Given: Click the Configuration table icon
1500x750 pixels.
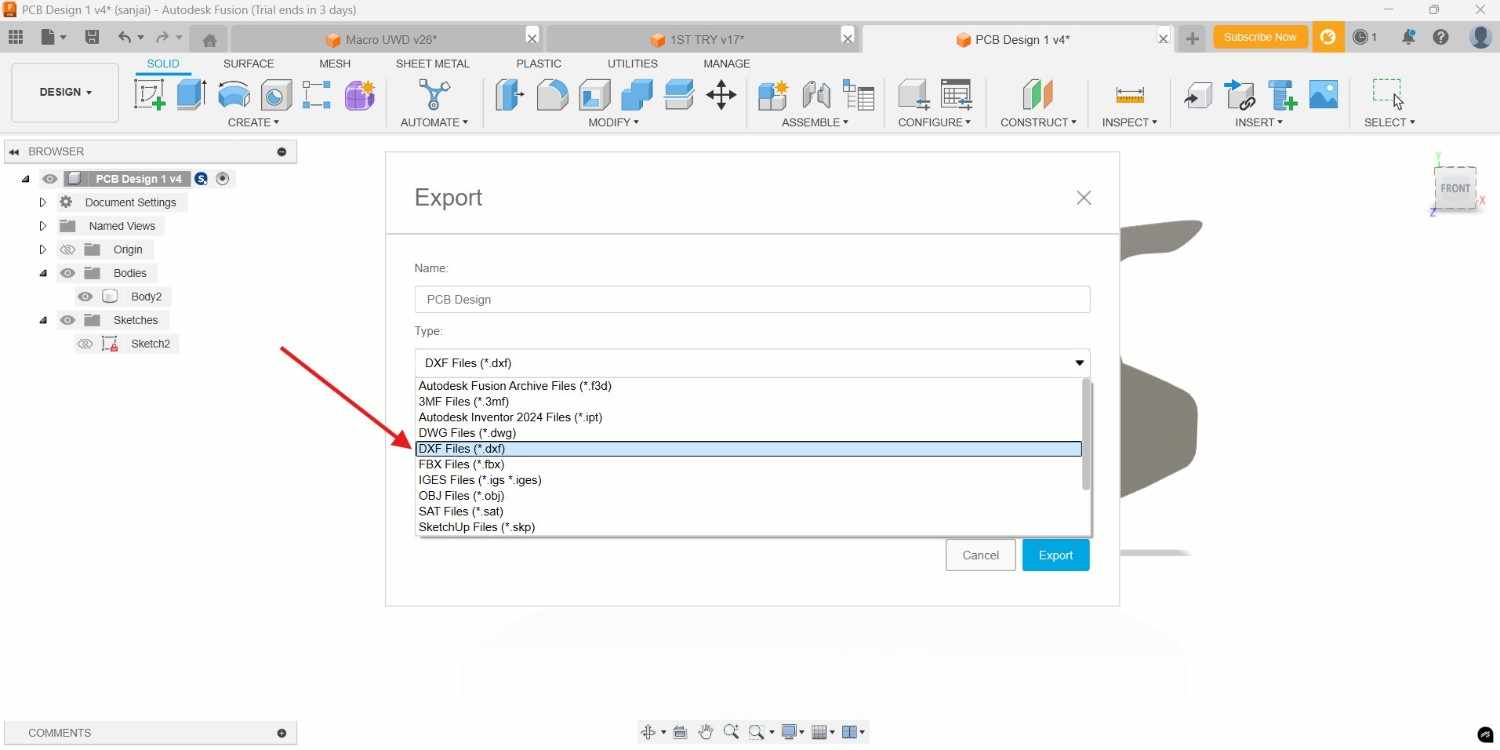Looking at the screenshot, I should click(x=956, y=95).
